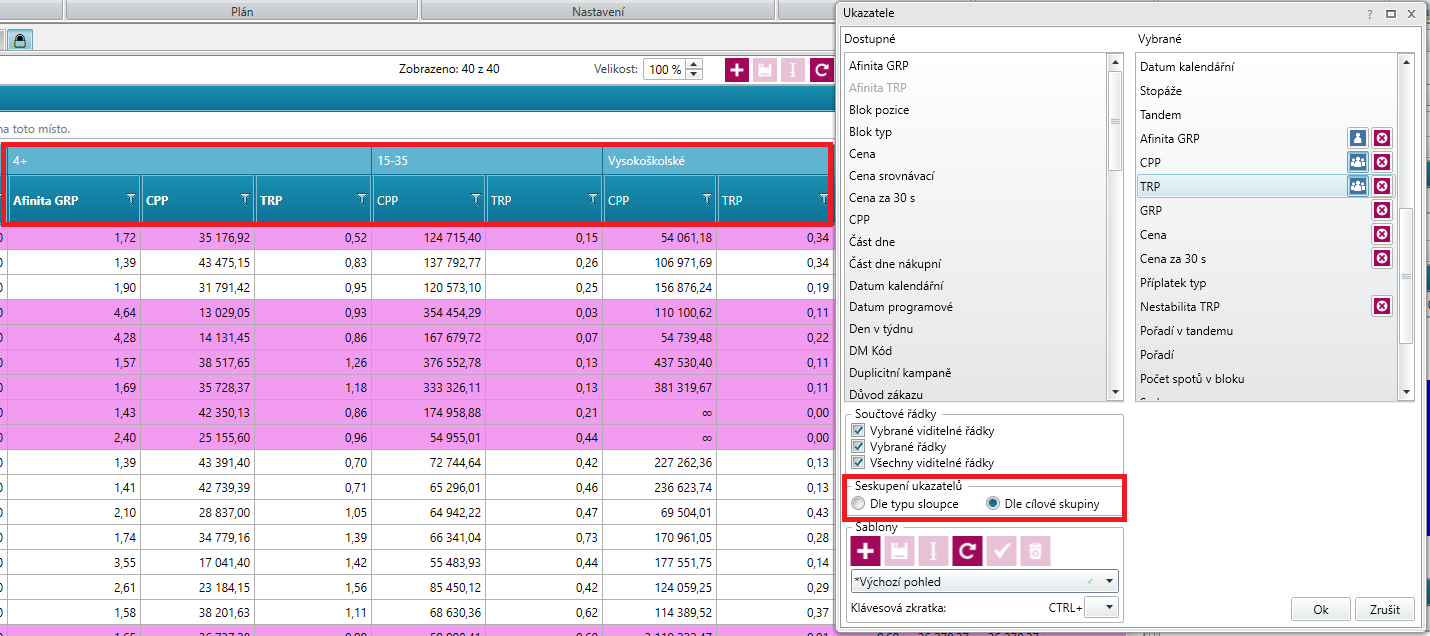Image resolution: width=1430 pixels, height=636 pixels.
Task: Click the single-person target group icon for Afinita GRP
Action: coord(1357,138)
